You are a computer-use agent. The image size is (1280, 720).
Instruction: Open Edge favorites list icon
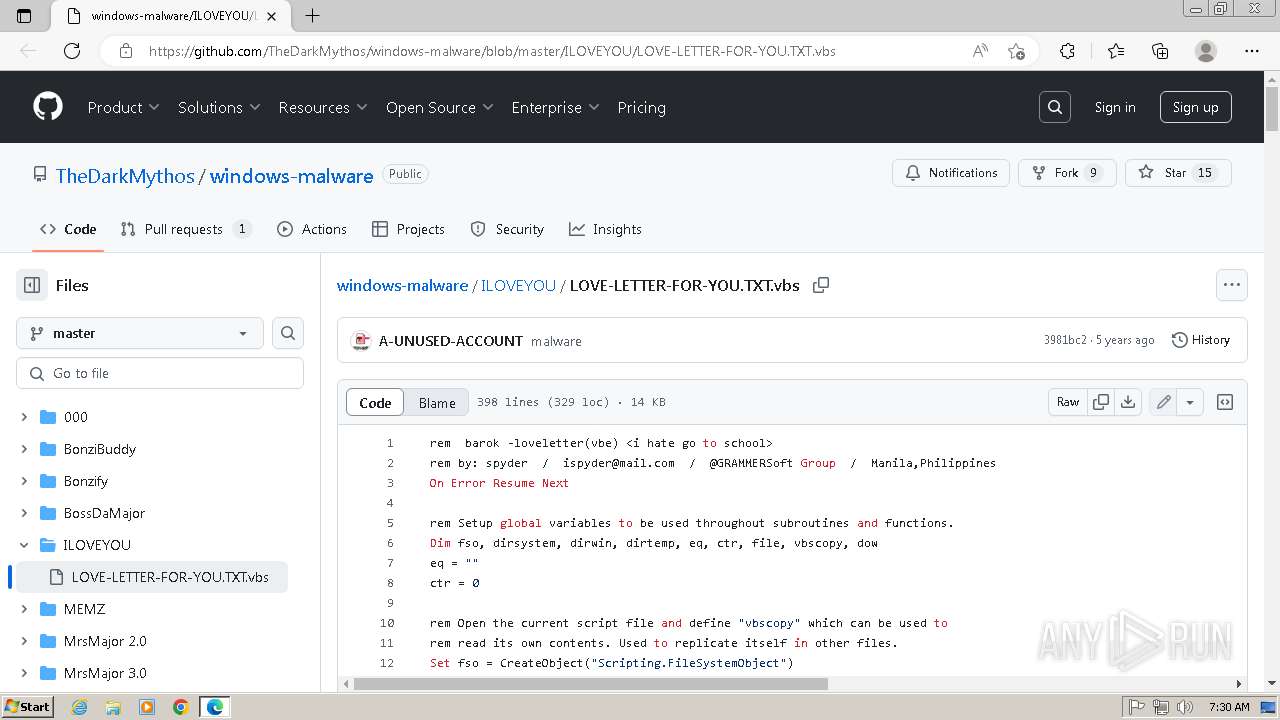coord(1116,51)
